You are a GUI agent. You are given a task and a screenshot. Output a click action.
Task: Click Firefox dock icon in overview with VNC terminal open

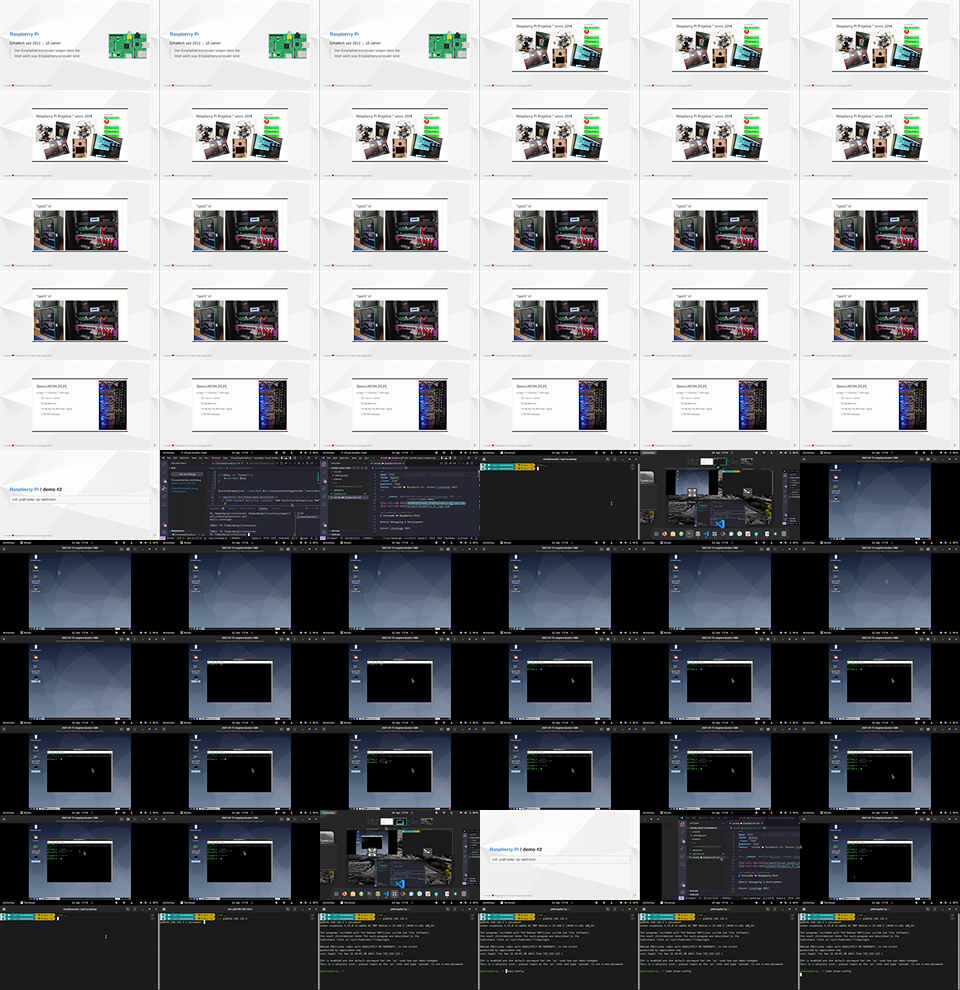tap(344, 893)
